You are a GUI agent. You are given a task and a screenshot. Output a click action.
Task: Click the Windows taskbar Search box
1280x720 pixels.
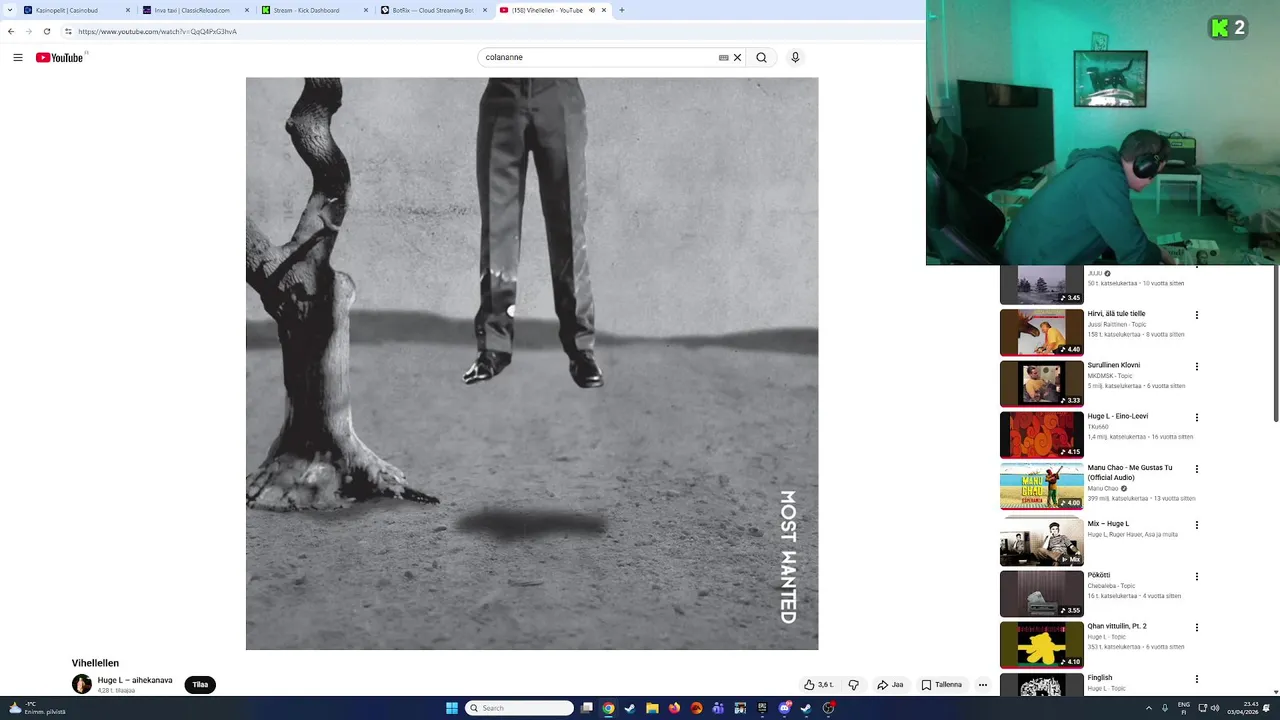click(520, 708)
